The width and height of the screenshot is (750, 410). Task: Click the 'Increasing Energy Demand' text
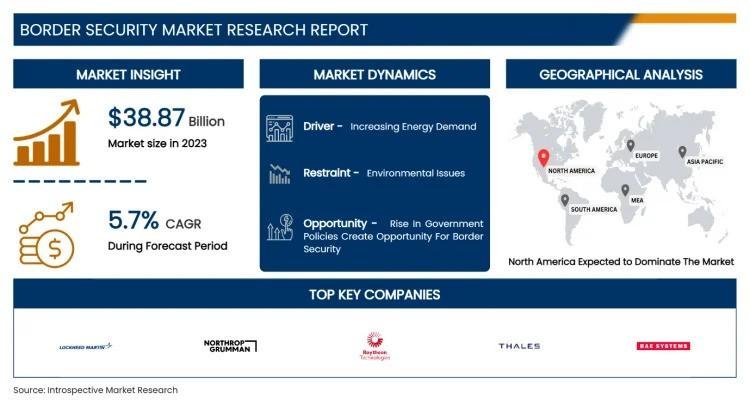point(413,127)
